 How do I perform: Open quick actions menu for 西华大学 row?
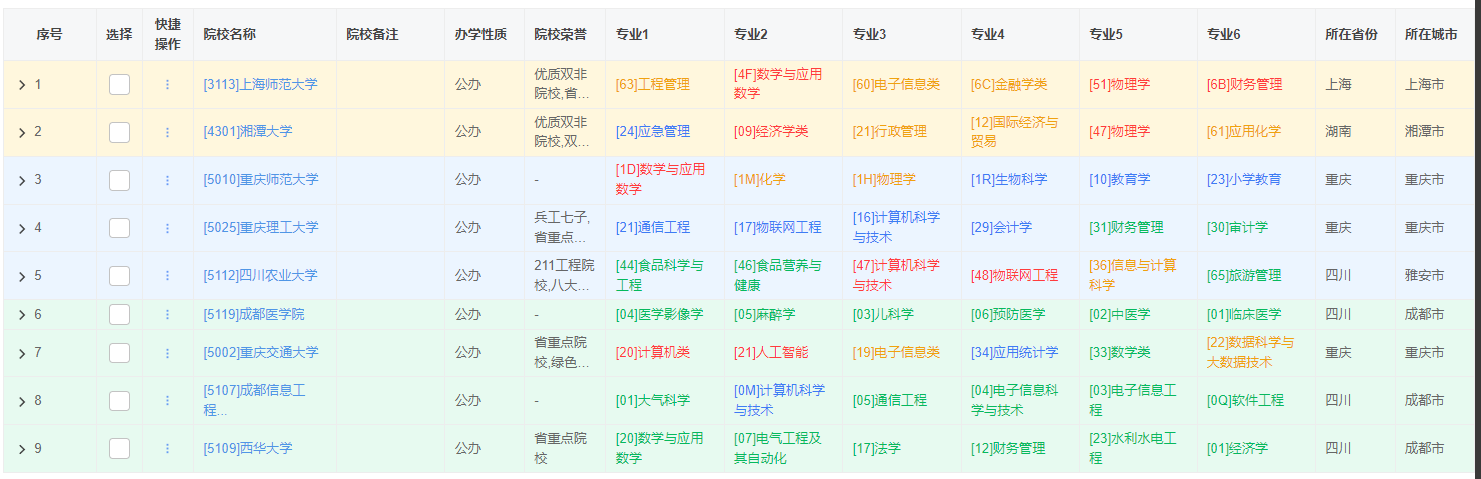[167, 449]
